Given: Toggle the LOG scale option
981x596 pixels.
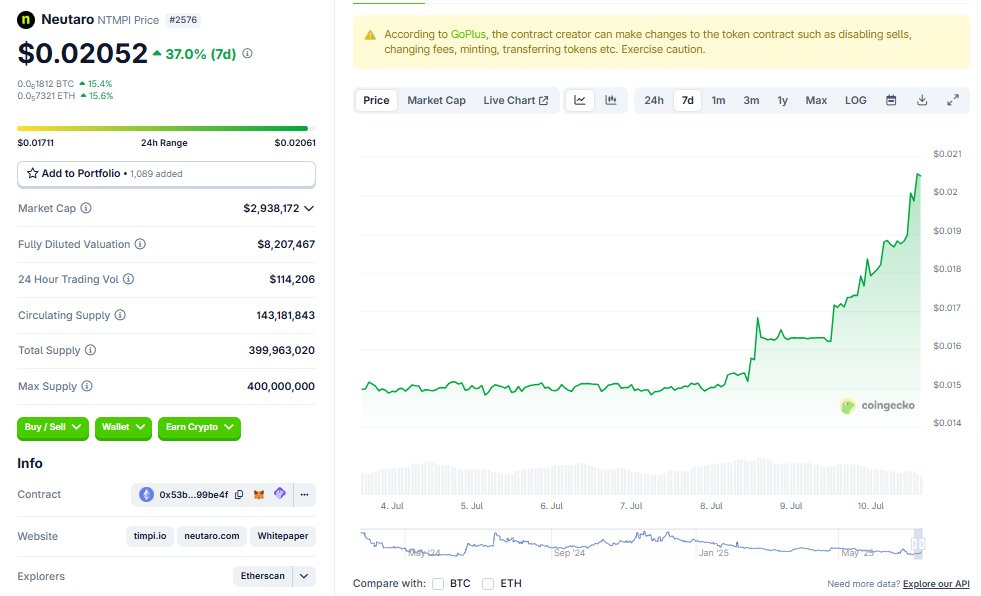Looking at the screenshot, I should point(855,100).
